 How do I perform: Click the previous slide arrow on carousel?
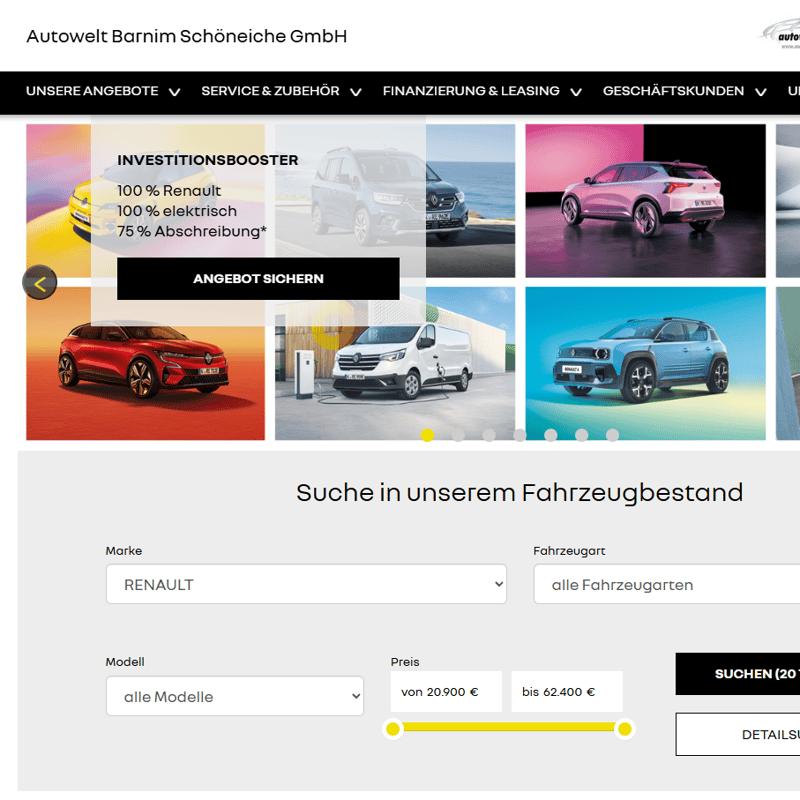pyautogui.click(x=40, y=283)
